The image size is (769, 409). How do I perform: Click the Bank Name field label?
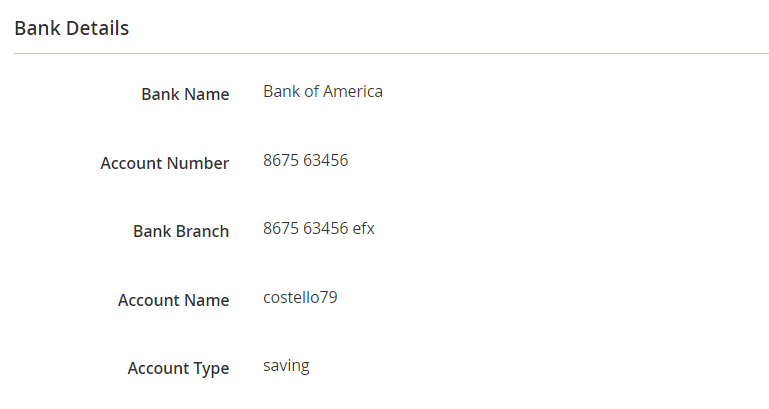click(185, 95)
